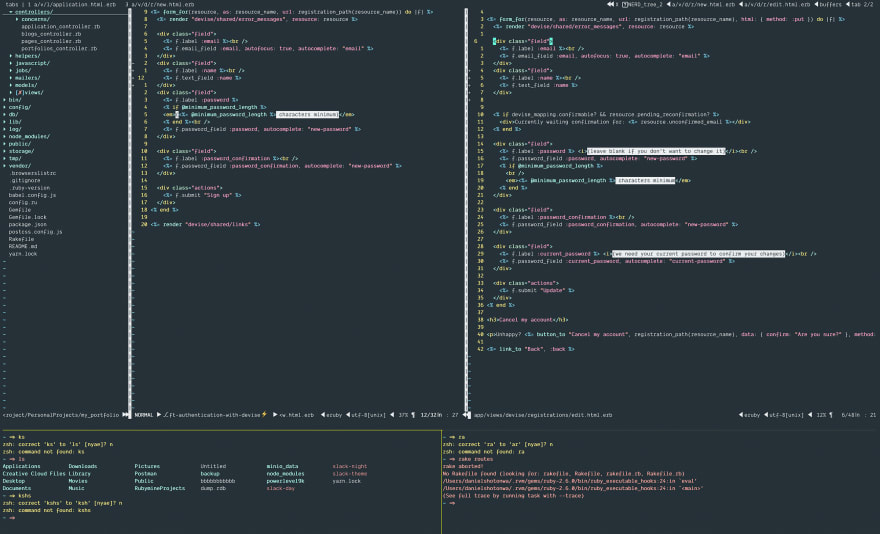Open blogs_controller.rb in the tree

click(x=51, y=34)
